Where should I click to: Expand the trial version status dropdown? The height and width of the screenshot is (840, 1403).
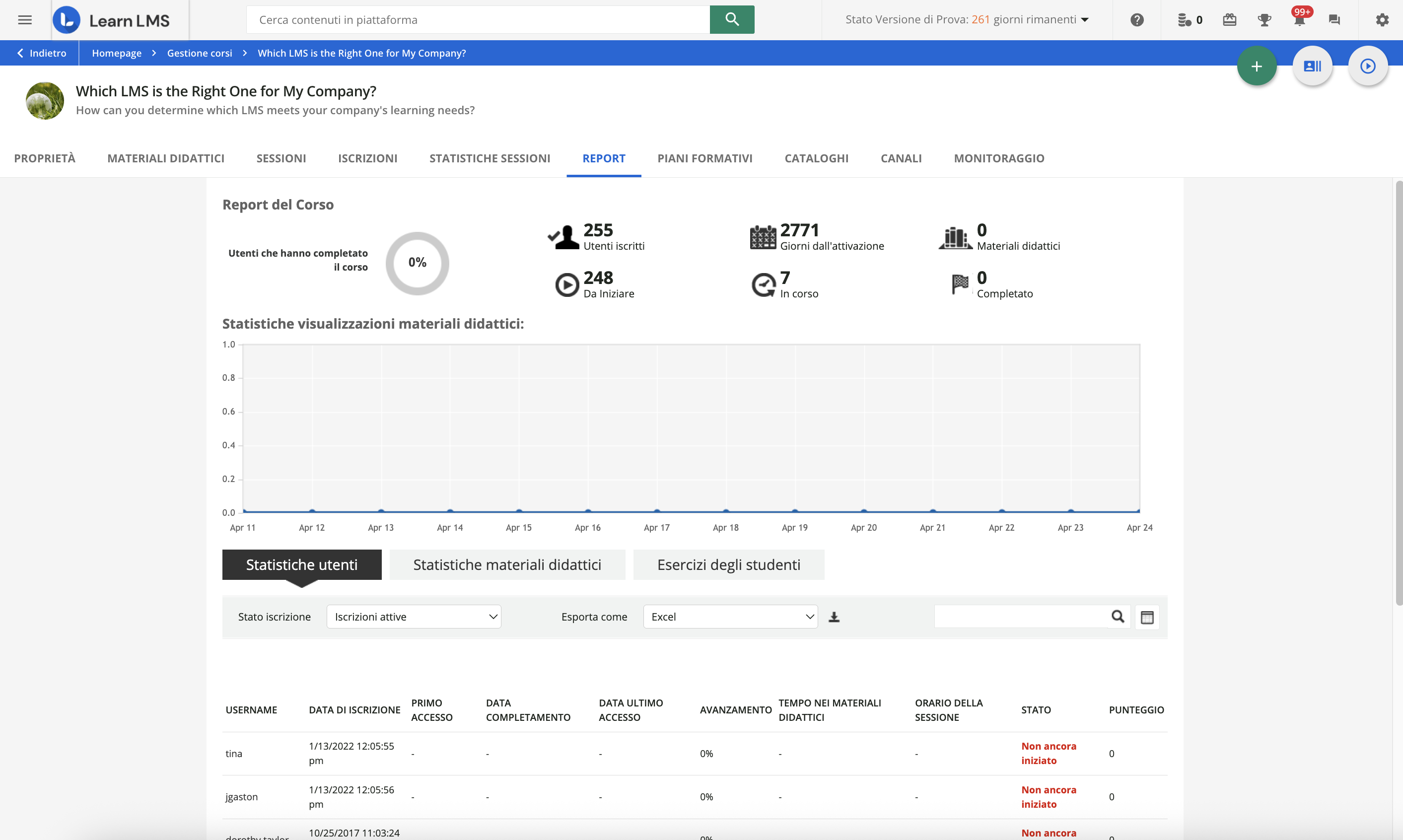tap(967, 20)
